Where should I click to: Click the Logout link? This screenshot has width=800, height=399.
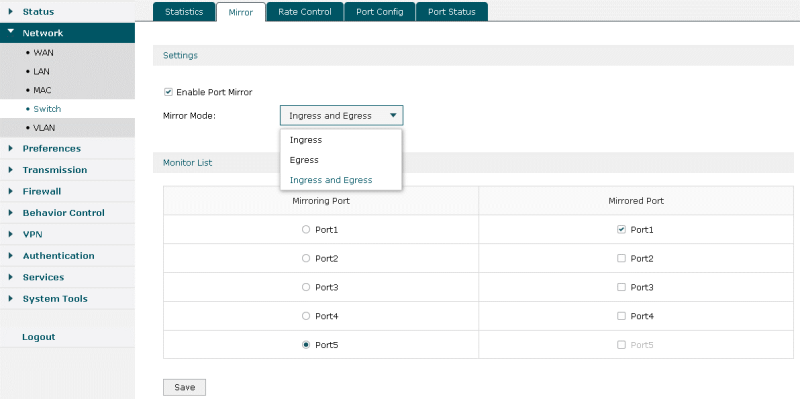click(39, 337)
